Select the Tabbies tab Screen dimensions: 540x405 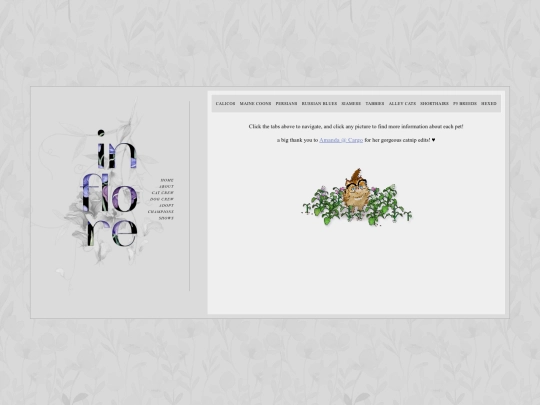click(x=375, y=104)
